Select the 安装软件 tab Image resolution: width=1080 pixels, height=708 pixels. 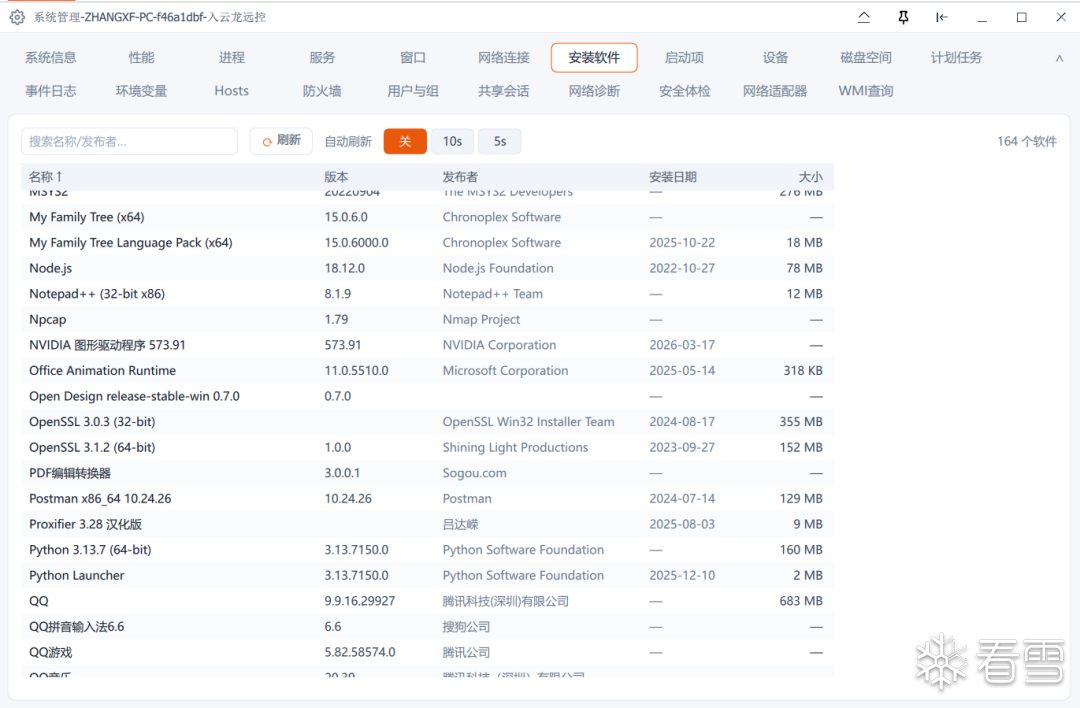[x=594, y=58]
